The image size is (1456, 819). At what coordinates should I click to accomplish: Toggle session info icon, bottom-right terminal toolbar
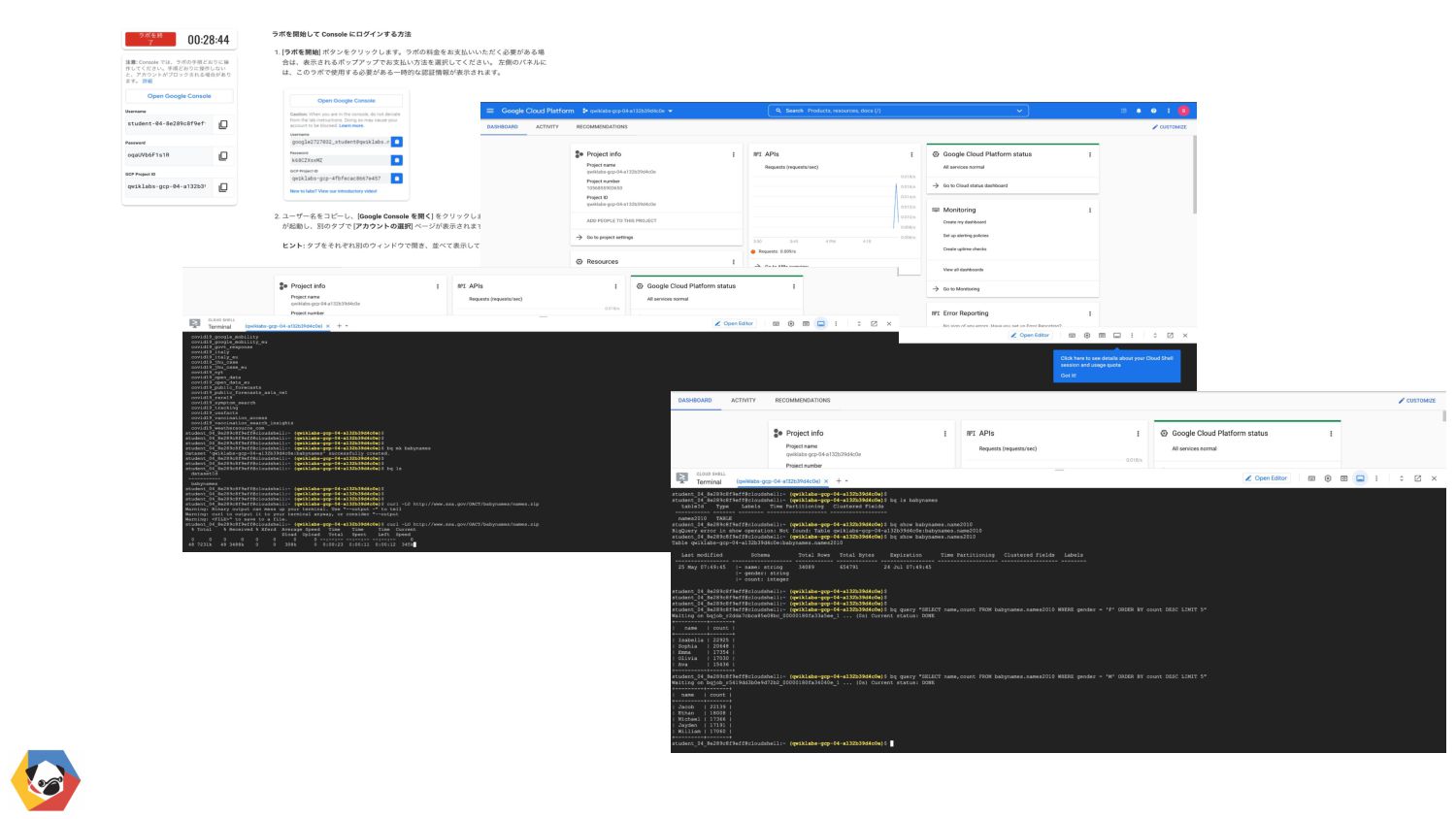pyautogui.click(x=1360, y=478)
